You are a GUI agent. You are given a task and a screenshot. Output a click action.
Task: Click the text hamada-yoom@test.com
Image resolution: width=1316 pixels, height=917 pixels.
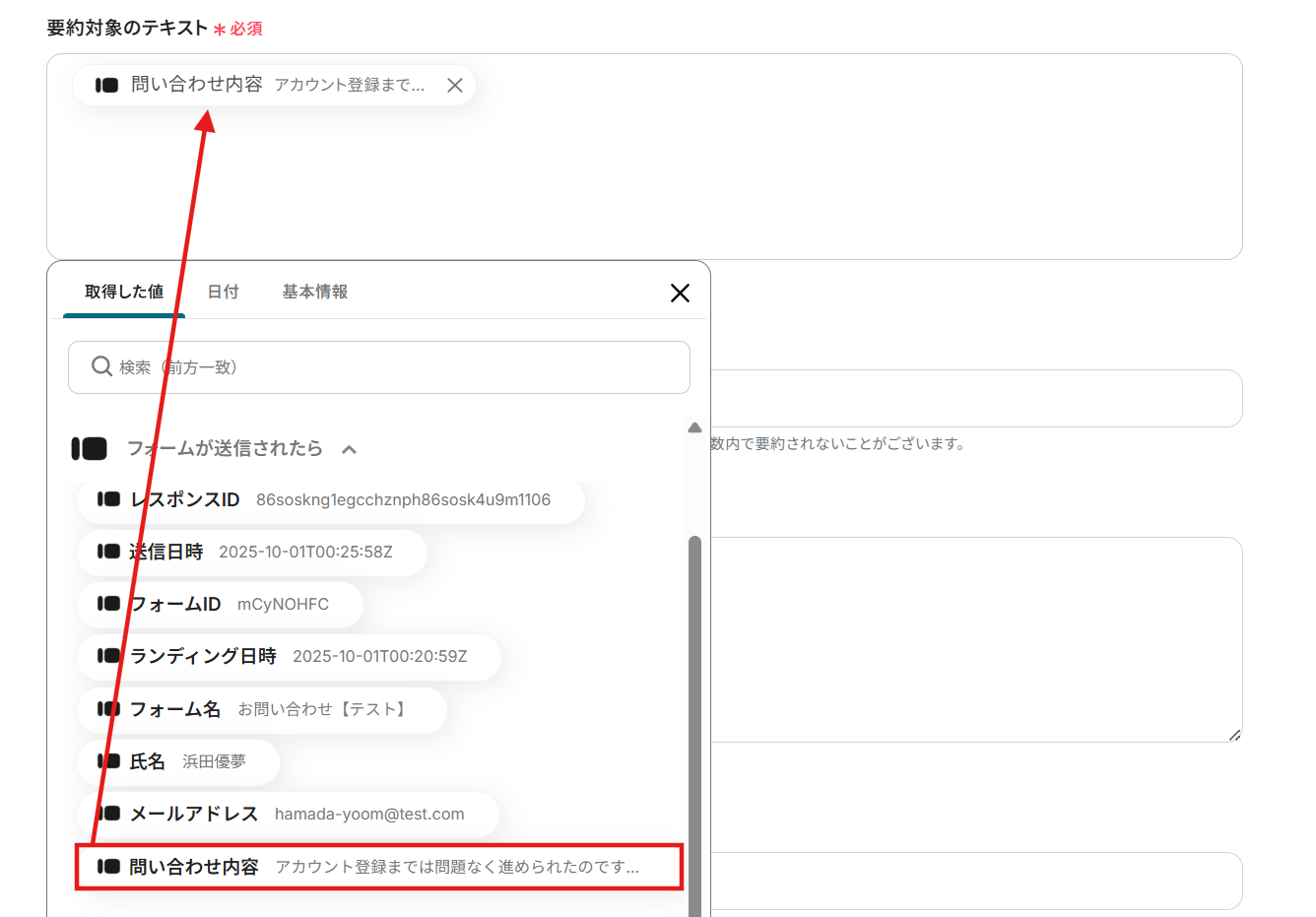click(x=369, y=814)
